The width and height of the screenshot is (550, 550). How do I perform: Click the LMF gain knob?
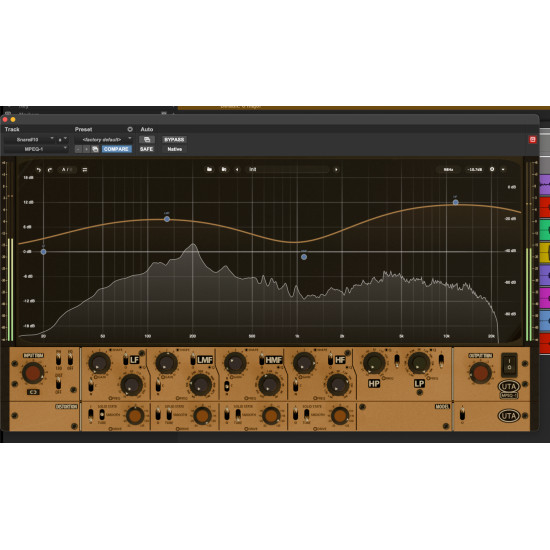[166, 363]
